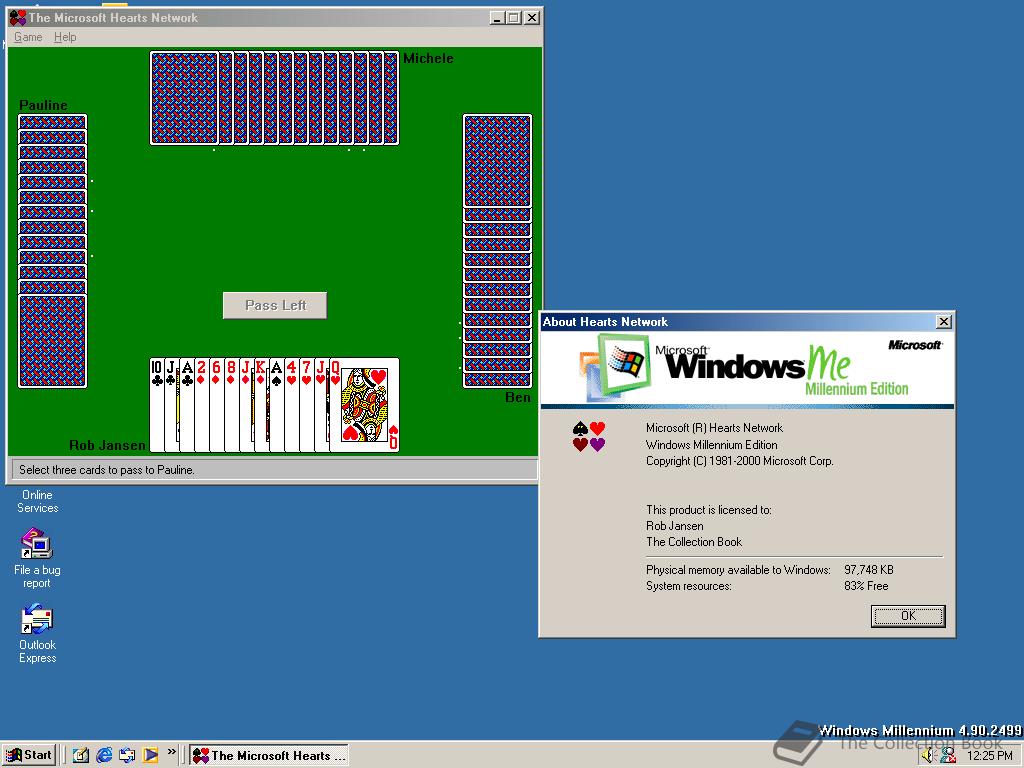Screen dimensions: 1024x768
Task: Click Ben's face-down card stack
Action: click(x=498, y=251)
